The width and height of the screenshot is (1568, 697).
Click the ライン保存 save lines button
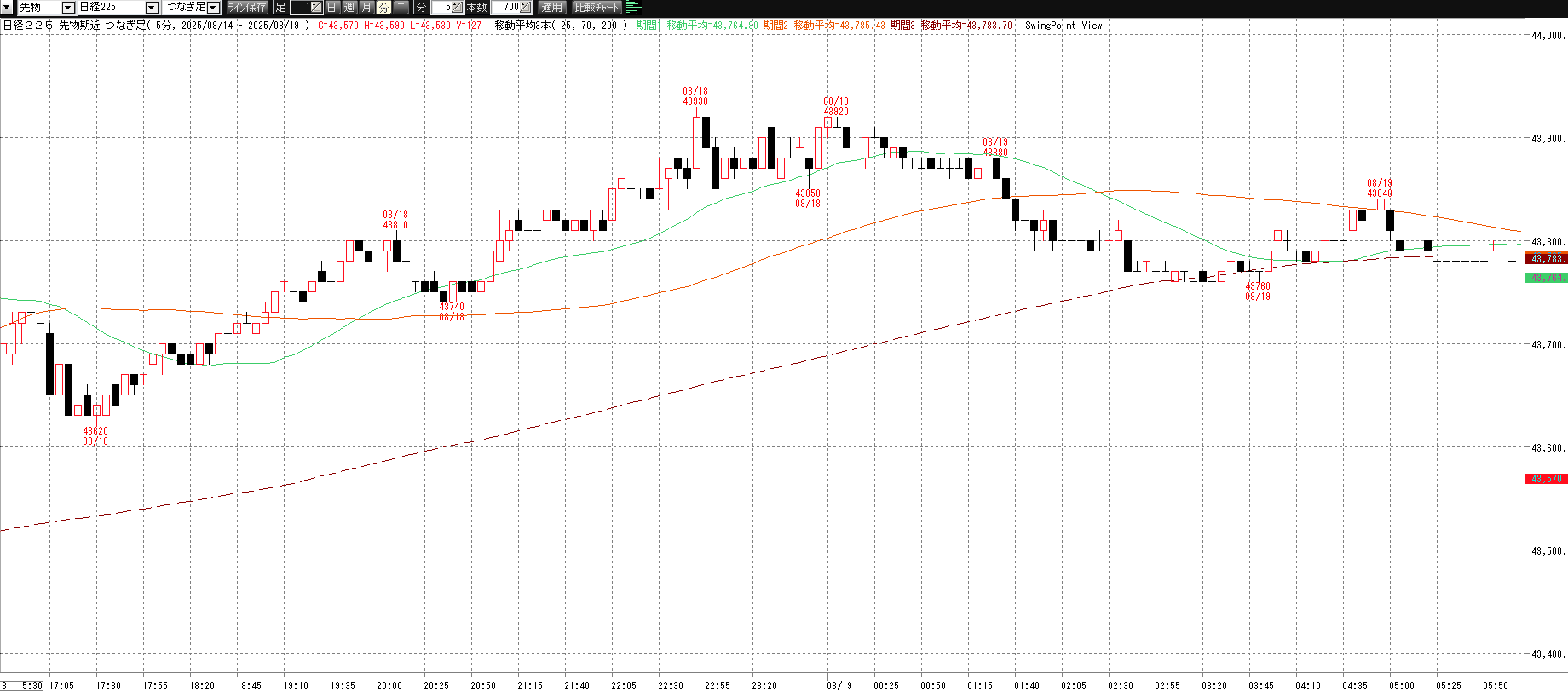tap(248, 8)
